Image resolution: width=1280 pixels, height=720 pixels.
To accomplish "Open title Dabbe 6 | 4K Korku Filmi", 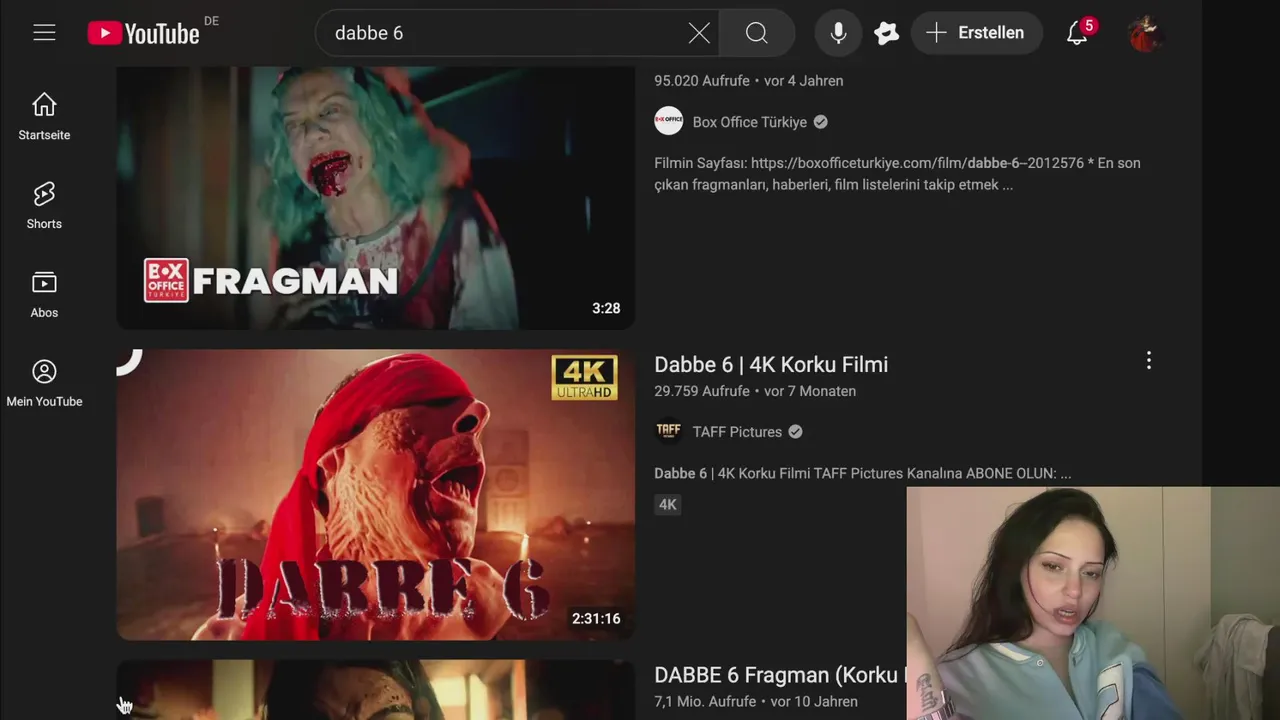I will (771, 364).
